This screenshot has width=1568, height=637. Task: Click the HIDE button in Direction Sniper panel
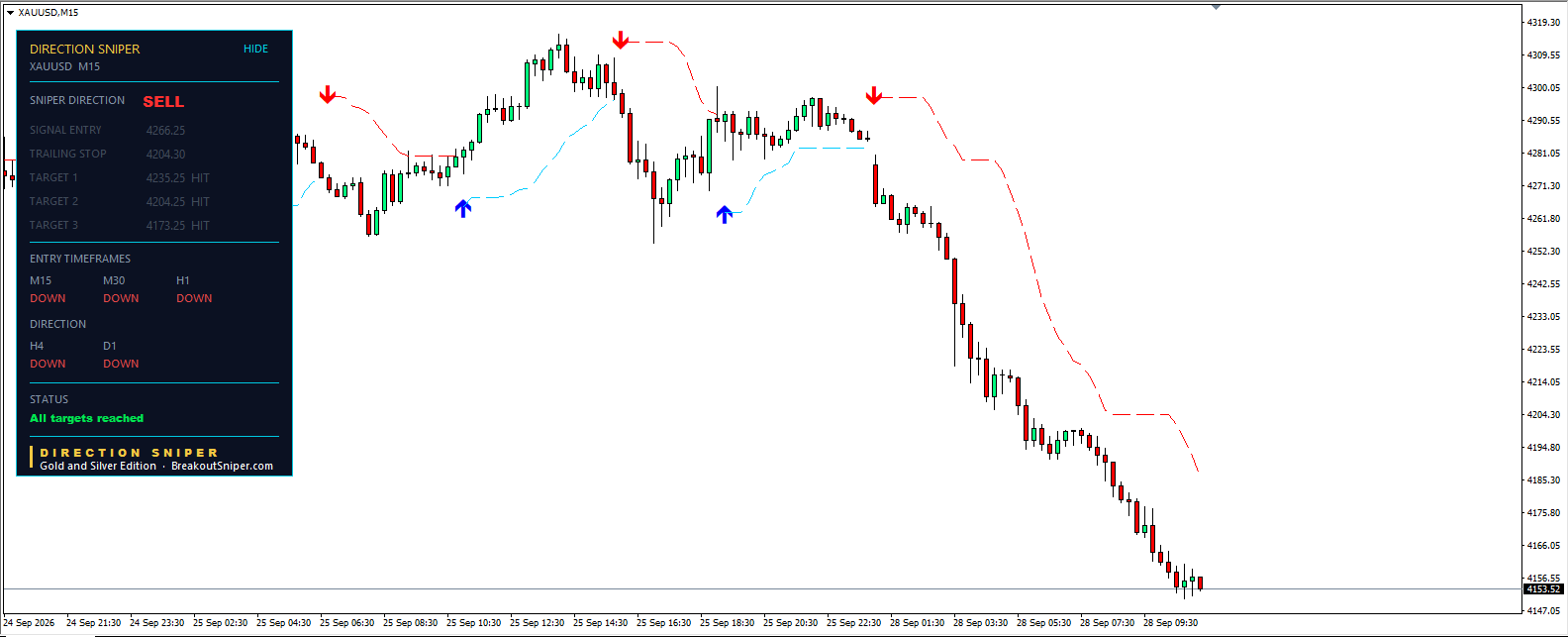point(255,49)
